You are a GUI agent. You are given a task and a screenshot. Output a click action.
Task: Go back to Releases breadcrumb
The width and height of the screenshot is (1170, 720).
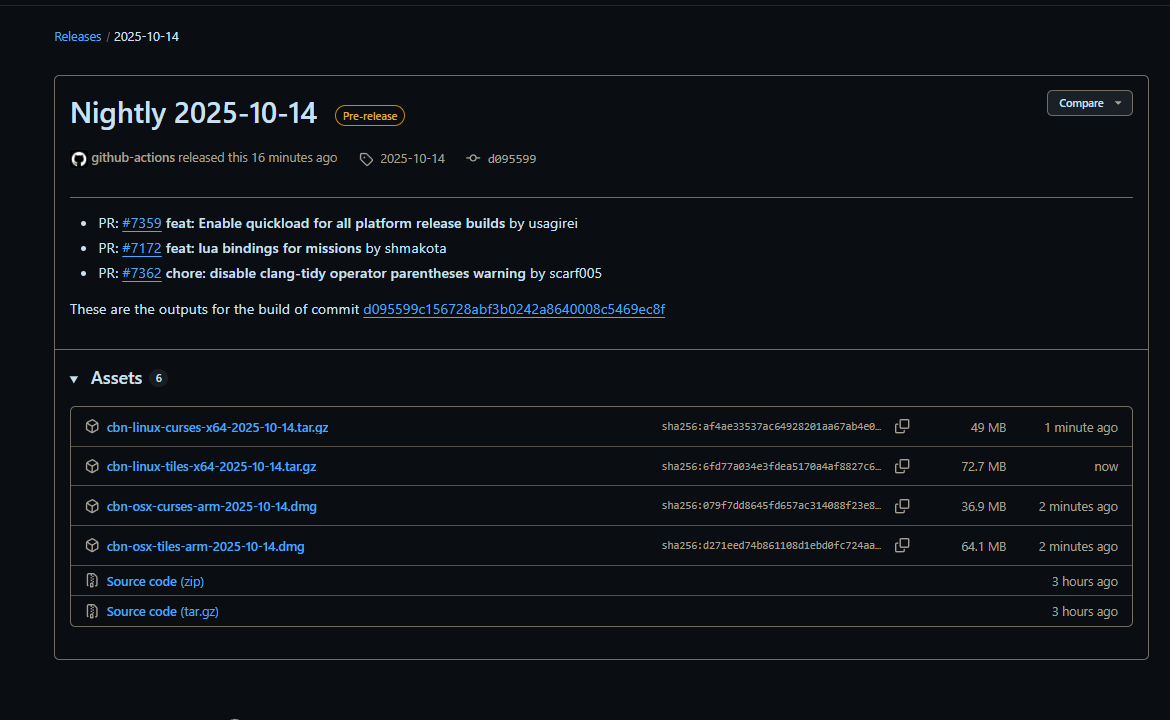(78, 37)
